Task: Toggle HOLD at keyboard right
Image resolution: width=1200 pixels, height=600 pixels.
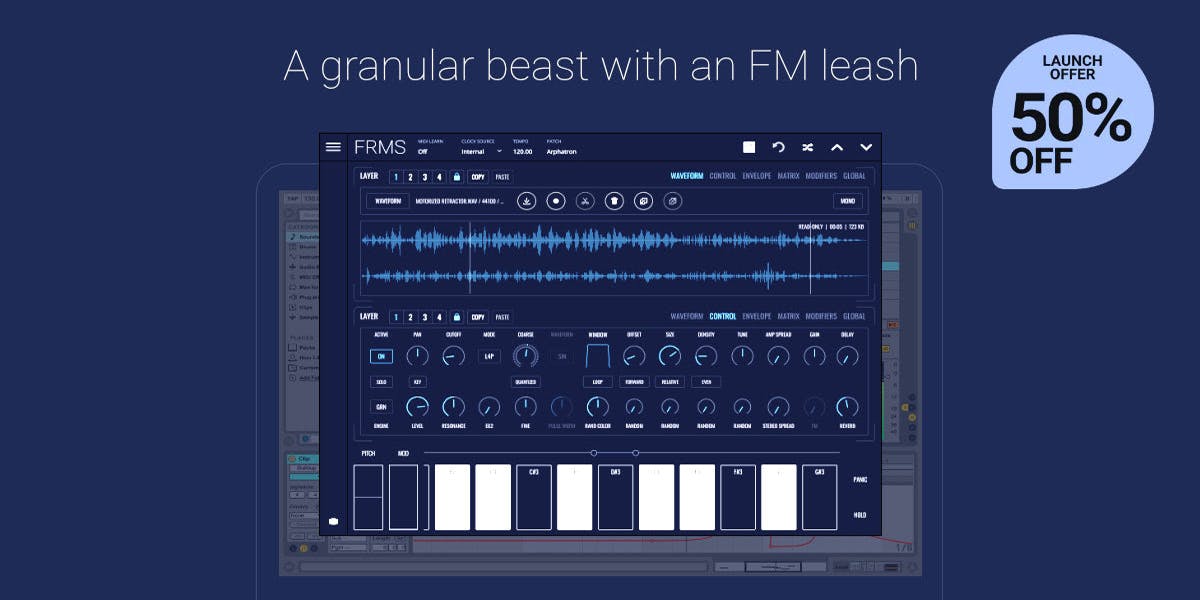Action: click(860, 514)
